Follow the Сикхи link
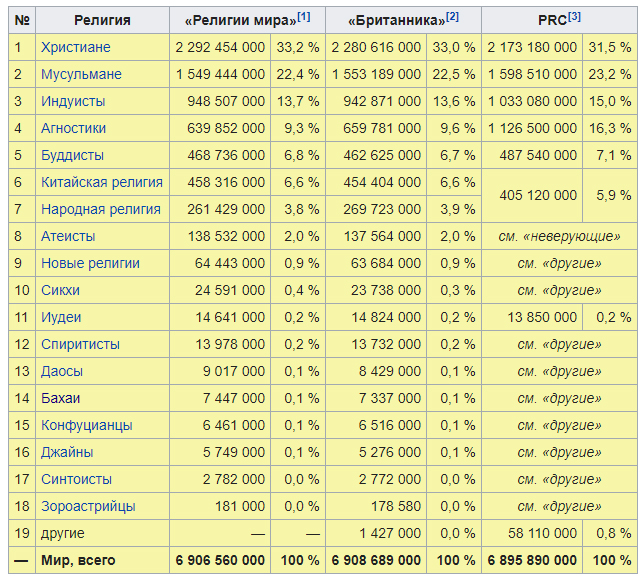Image resolution: width=644 pixels, height=578 pixels. tap(60, 290)
